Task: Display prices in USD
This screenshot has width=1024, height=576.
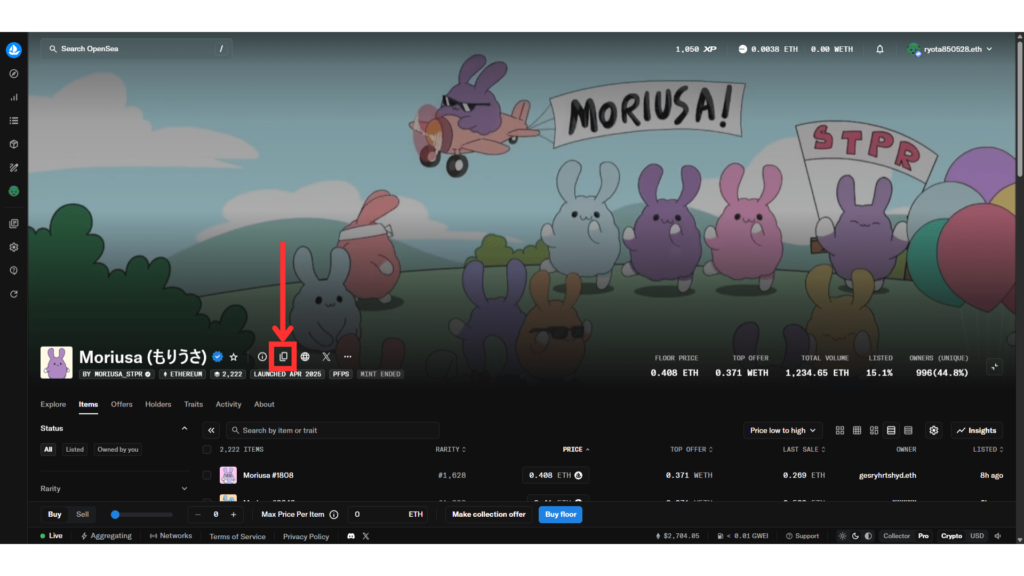Action: coord(976,536)
